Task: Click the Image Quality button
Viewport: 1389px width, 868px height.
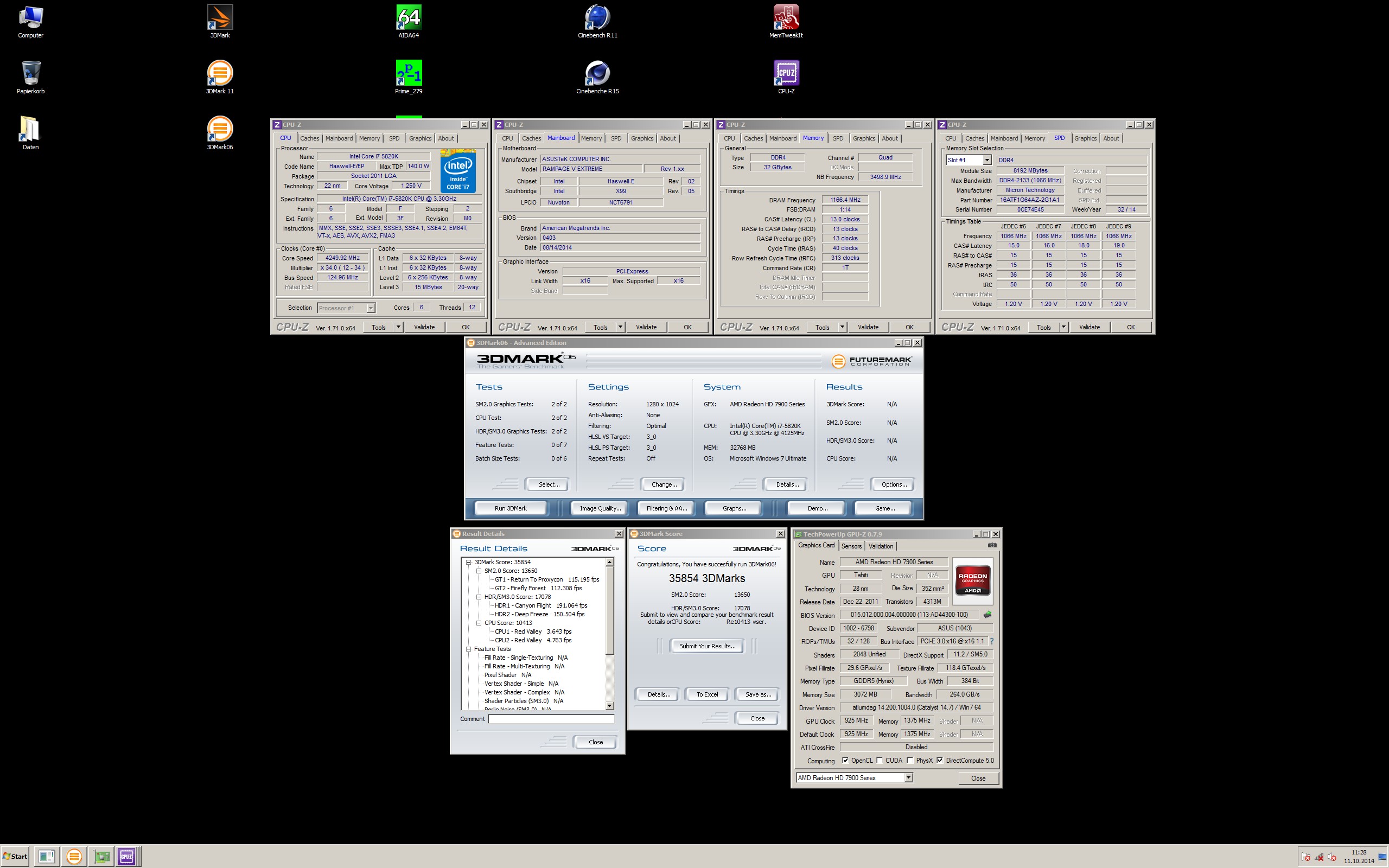Action: [x=600, y=508]
